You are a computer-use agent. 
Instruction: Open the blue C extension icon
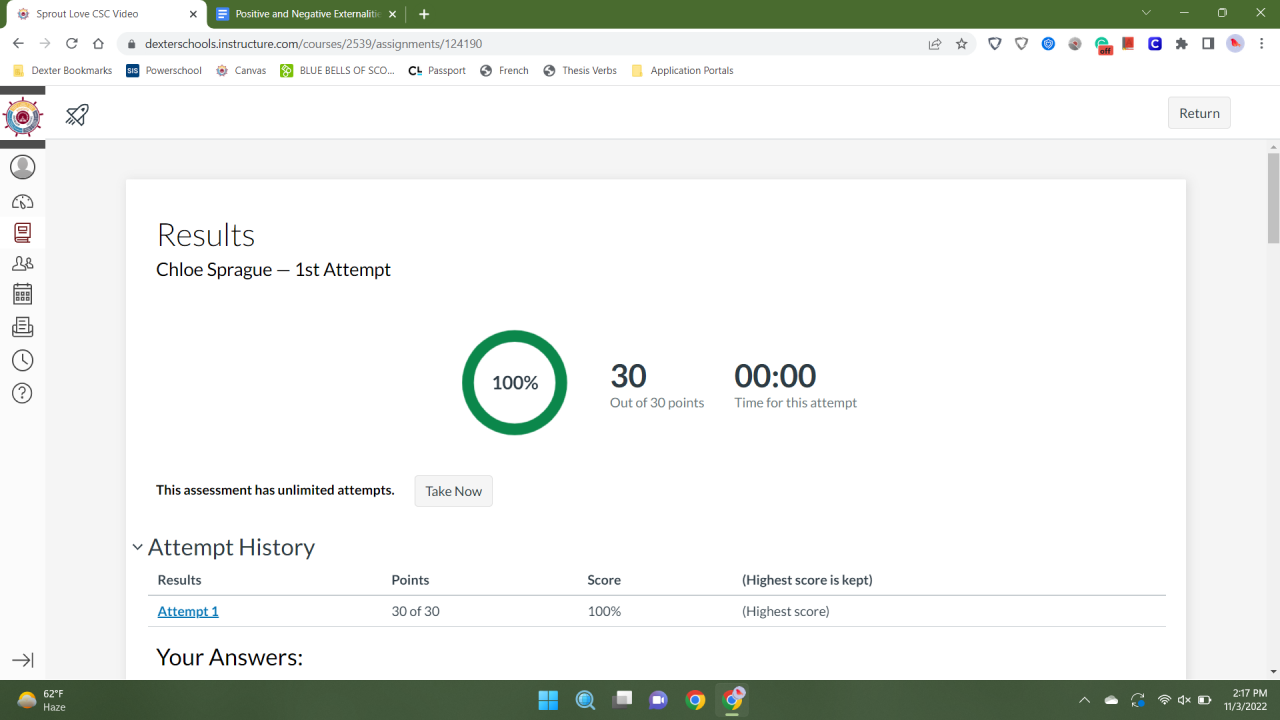pyautogui.click(x=1155, y=44)
